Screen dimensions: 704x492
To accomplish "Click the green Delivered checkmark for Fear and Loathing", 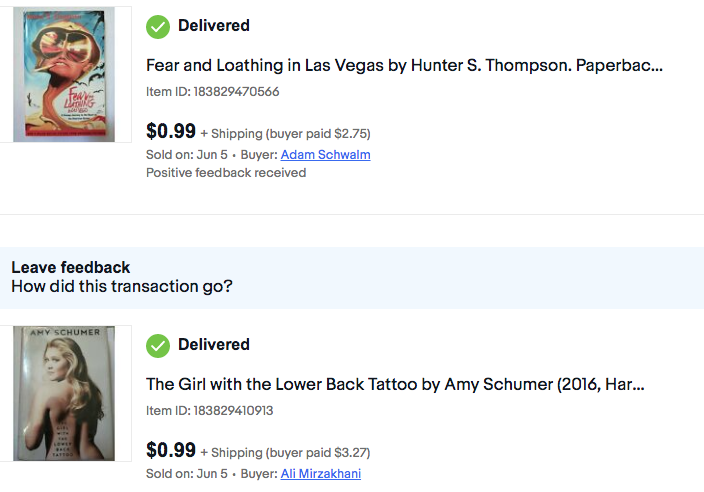I will coord(158,27).
